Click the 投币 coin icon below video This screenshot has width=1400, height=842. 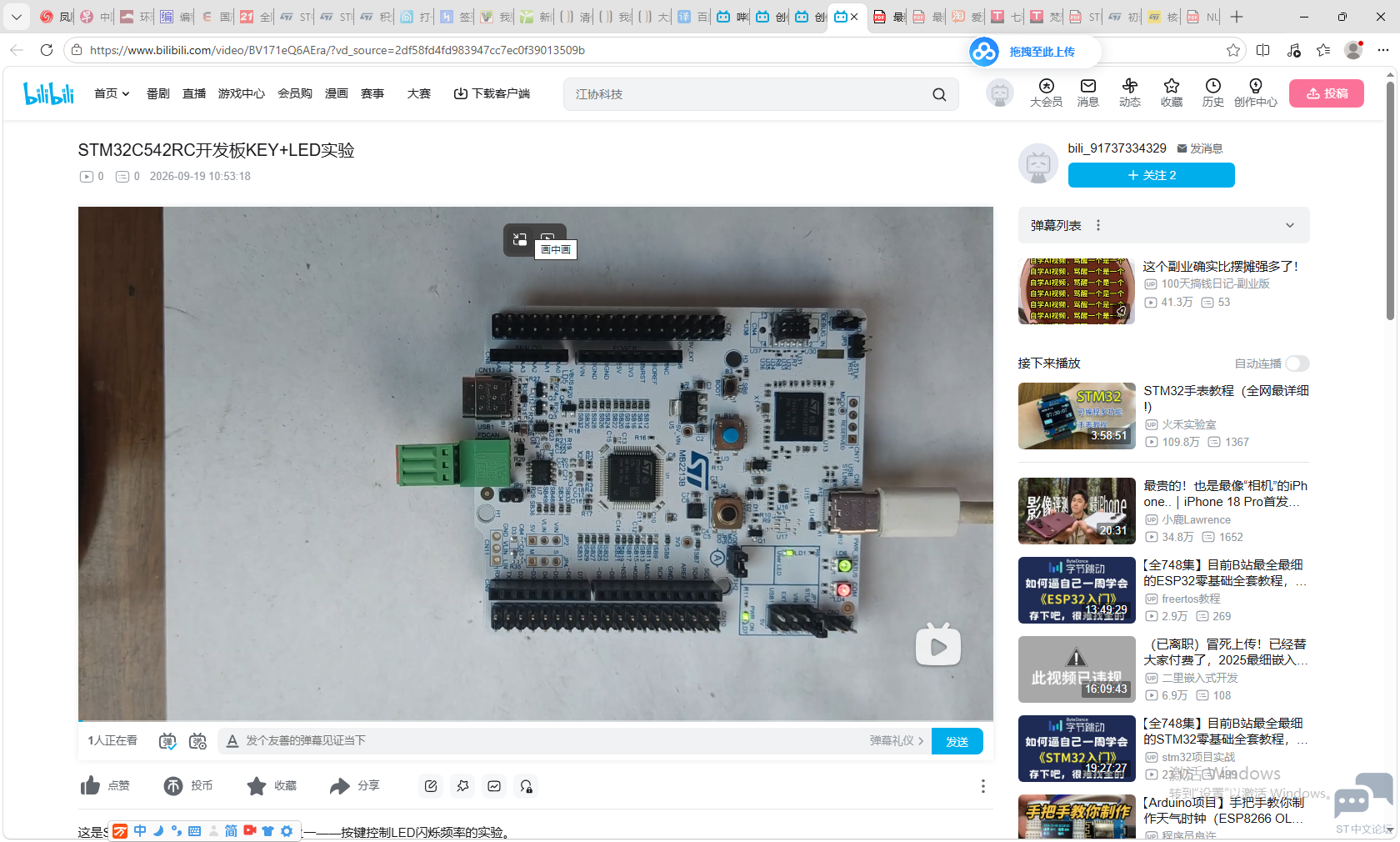click(173, 785)
